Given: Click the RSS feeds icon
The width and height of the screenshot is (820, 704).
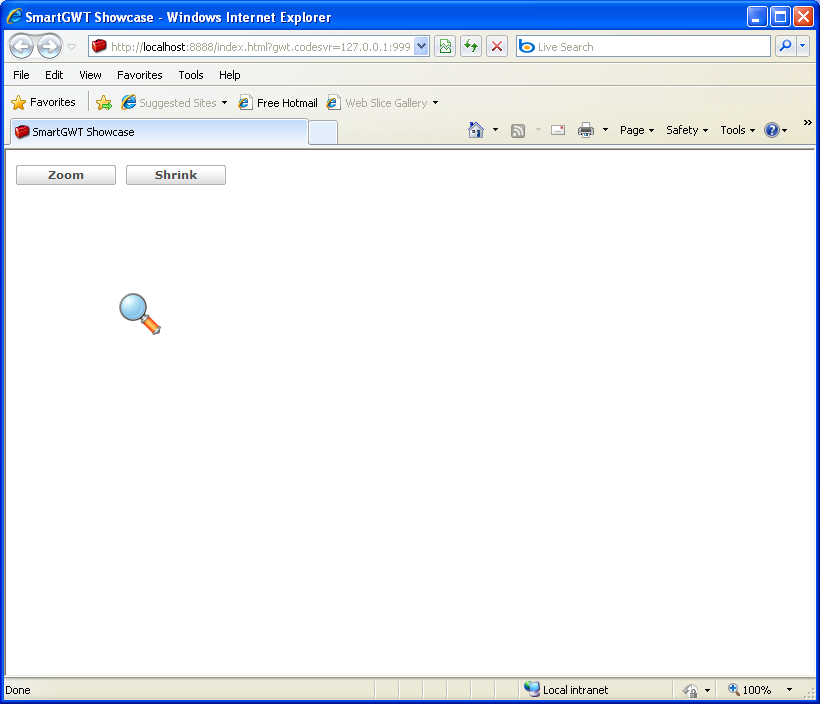Looking at the screenshot, I should click(x=518, y=131).
